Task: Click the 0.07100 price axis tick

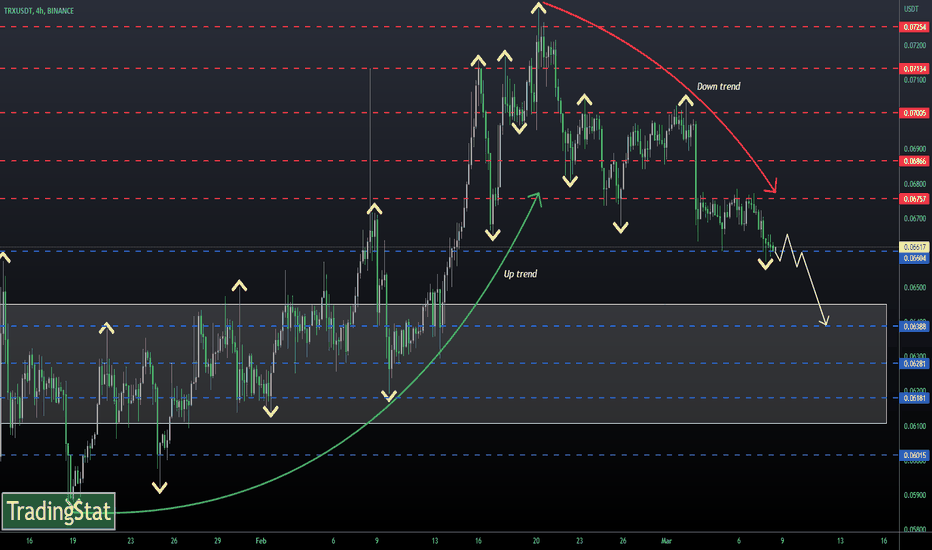Action: [915, 80]
